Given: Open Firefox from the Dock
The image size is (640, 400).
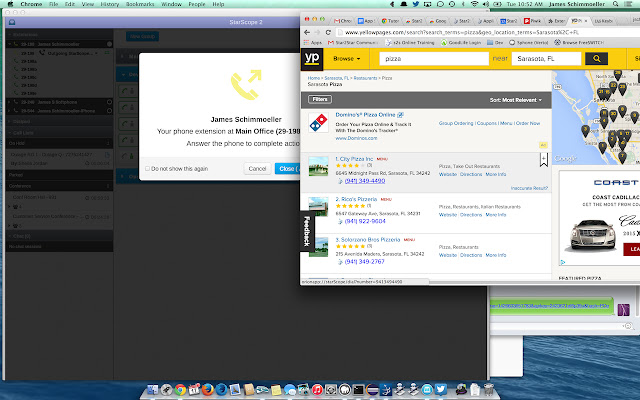Looking at the screenshot, I should (207, 390).
